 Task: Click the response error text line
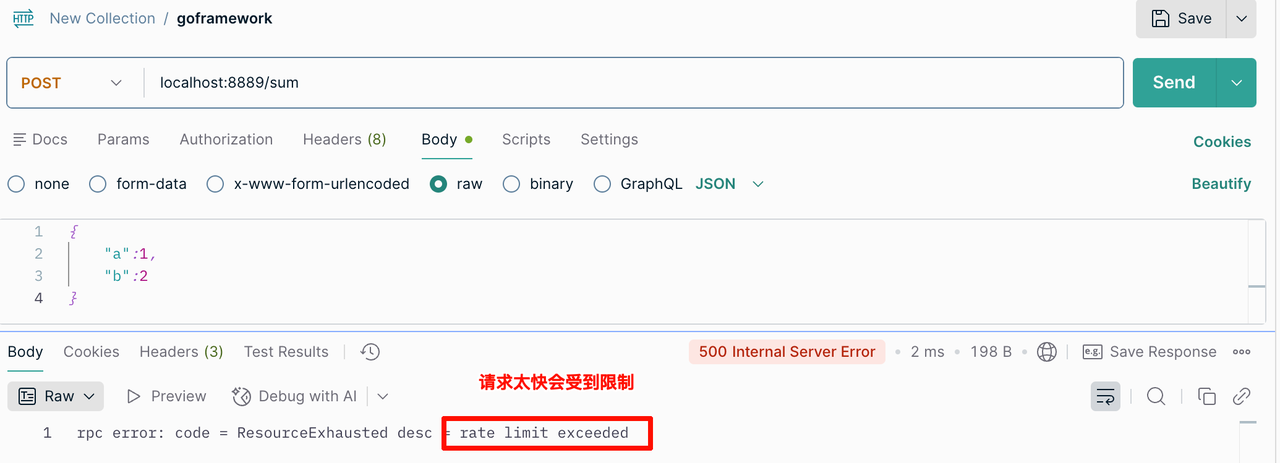point(352,433)
